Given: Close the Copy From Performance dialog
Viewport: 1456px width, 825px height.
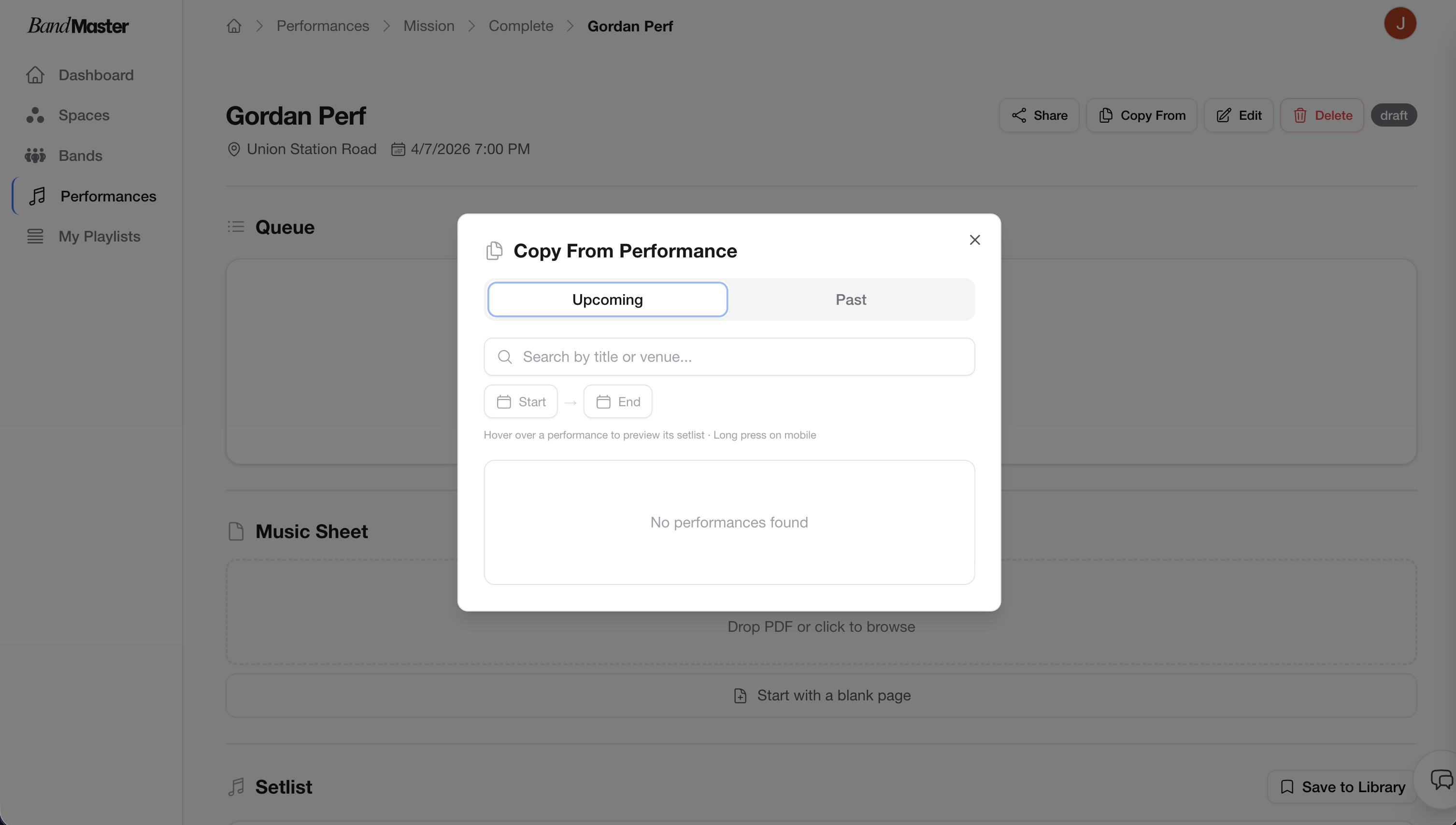Looking at the screenshot, I should coord(974,240).
